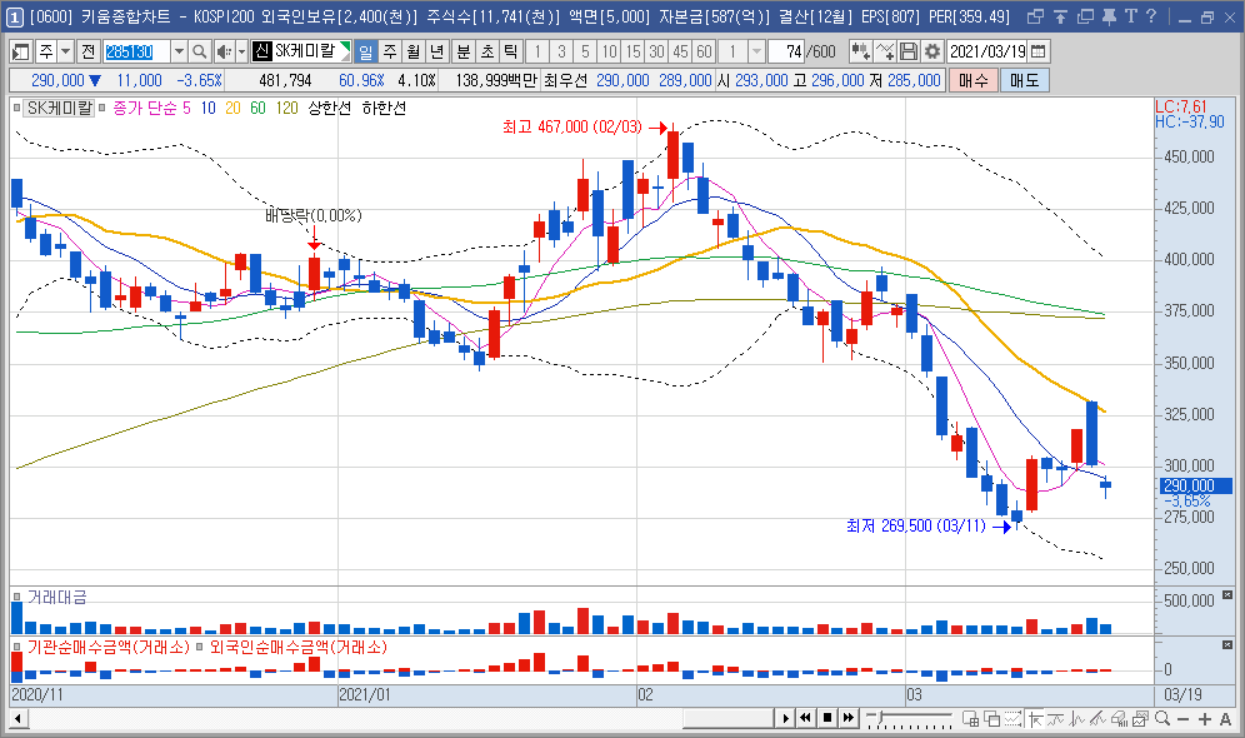The width and height of the screenshot is (1245, 738).
Task: Select the 15 interval button
Action: coord(632,52)
